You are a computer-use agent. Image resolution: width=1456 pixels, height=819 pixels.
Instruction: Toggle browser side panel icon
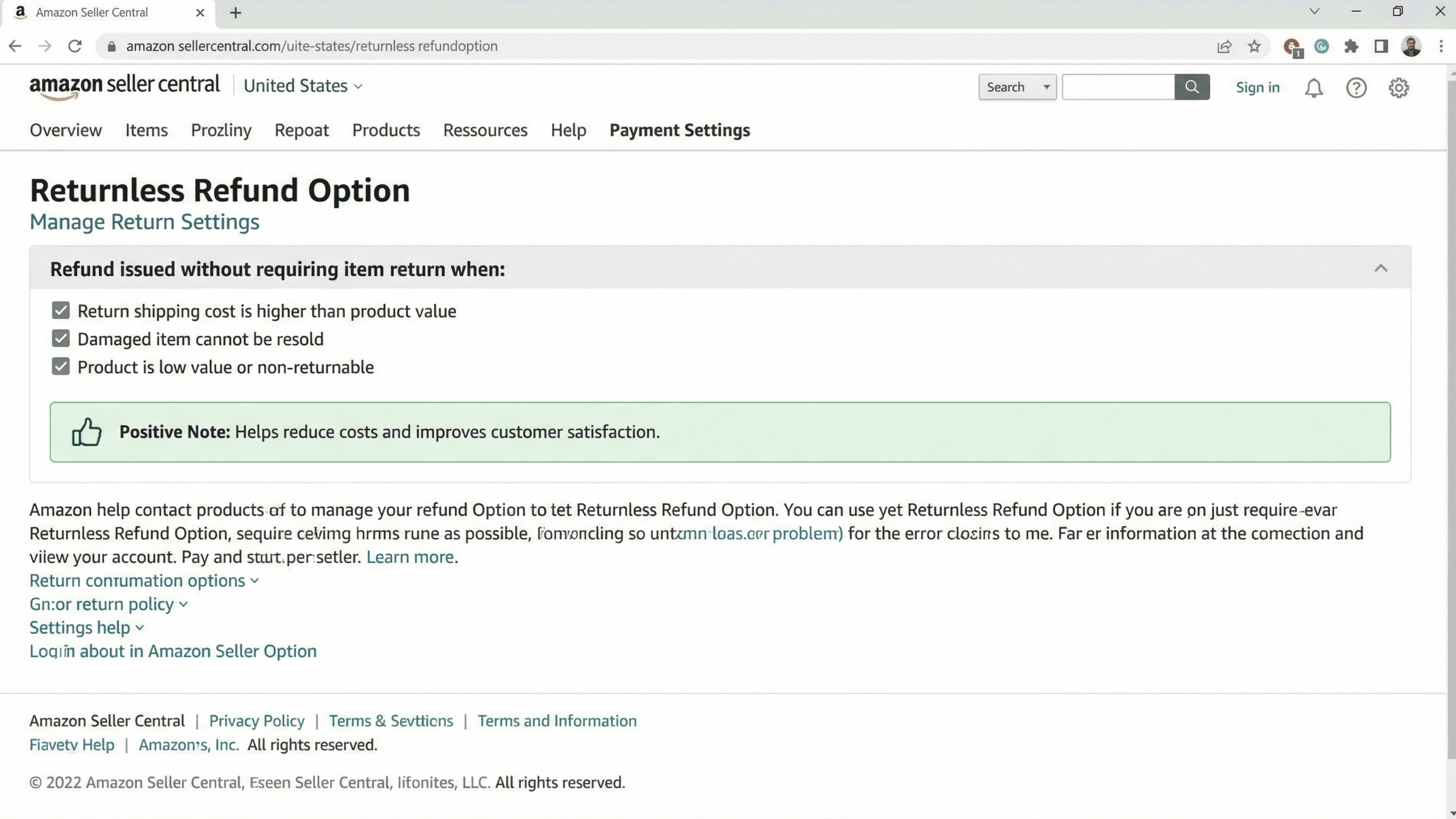(x=1381, y=46)
